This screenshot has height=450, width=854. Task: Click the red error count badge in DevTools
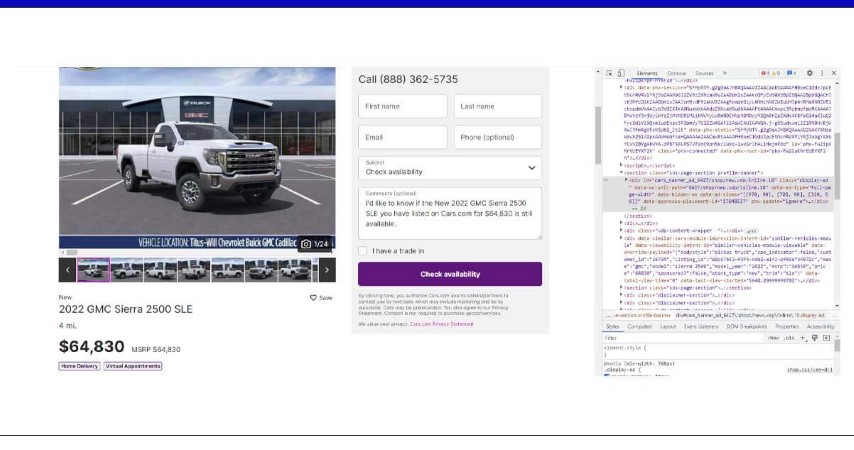[x=765, y=73]
